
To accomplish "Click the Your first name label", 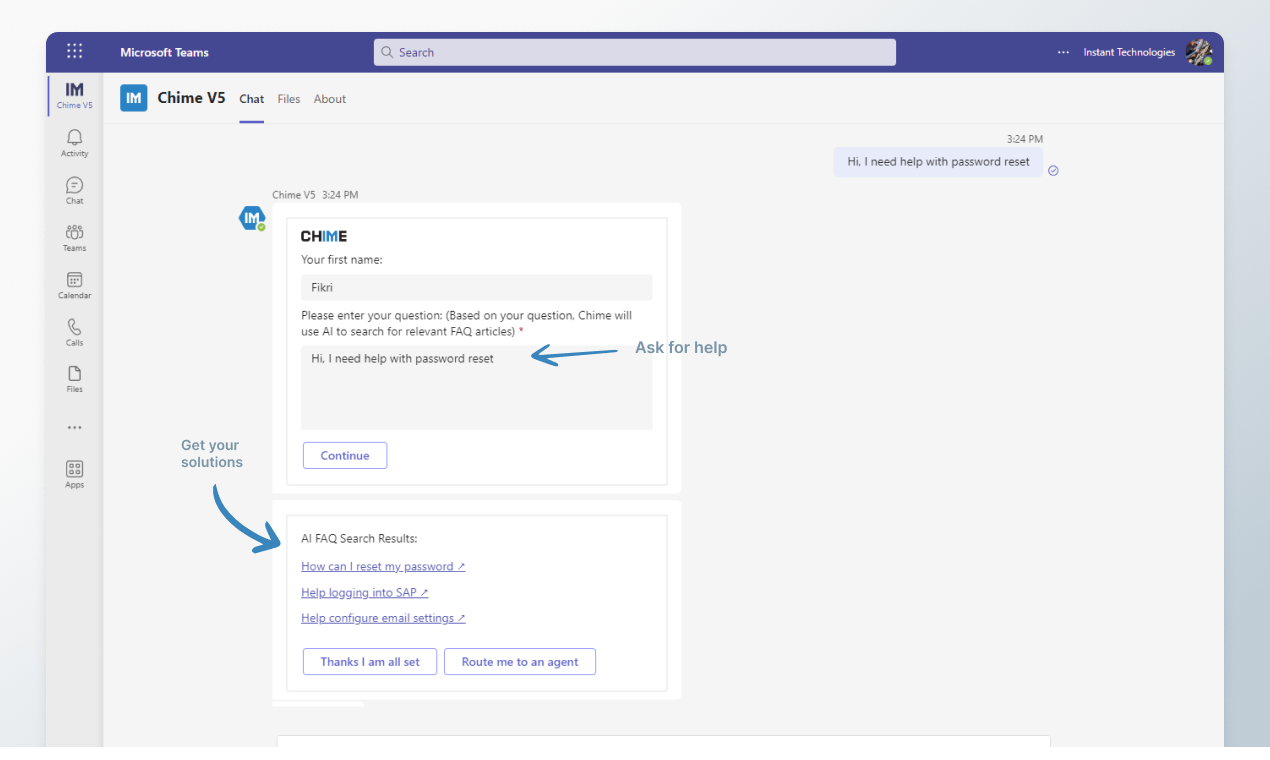I will [342, 260].
